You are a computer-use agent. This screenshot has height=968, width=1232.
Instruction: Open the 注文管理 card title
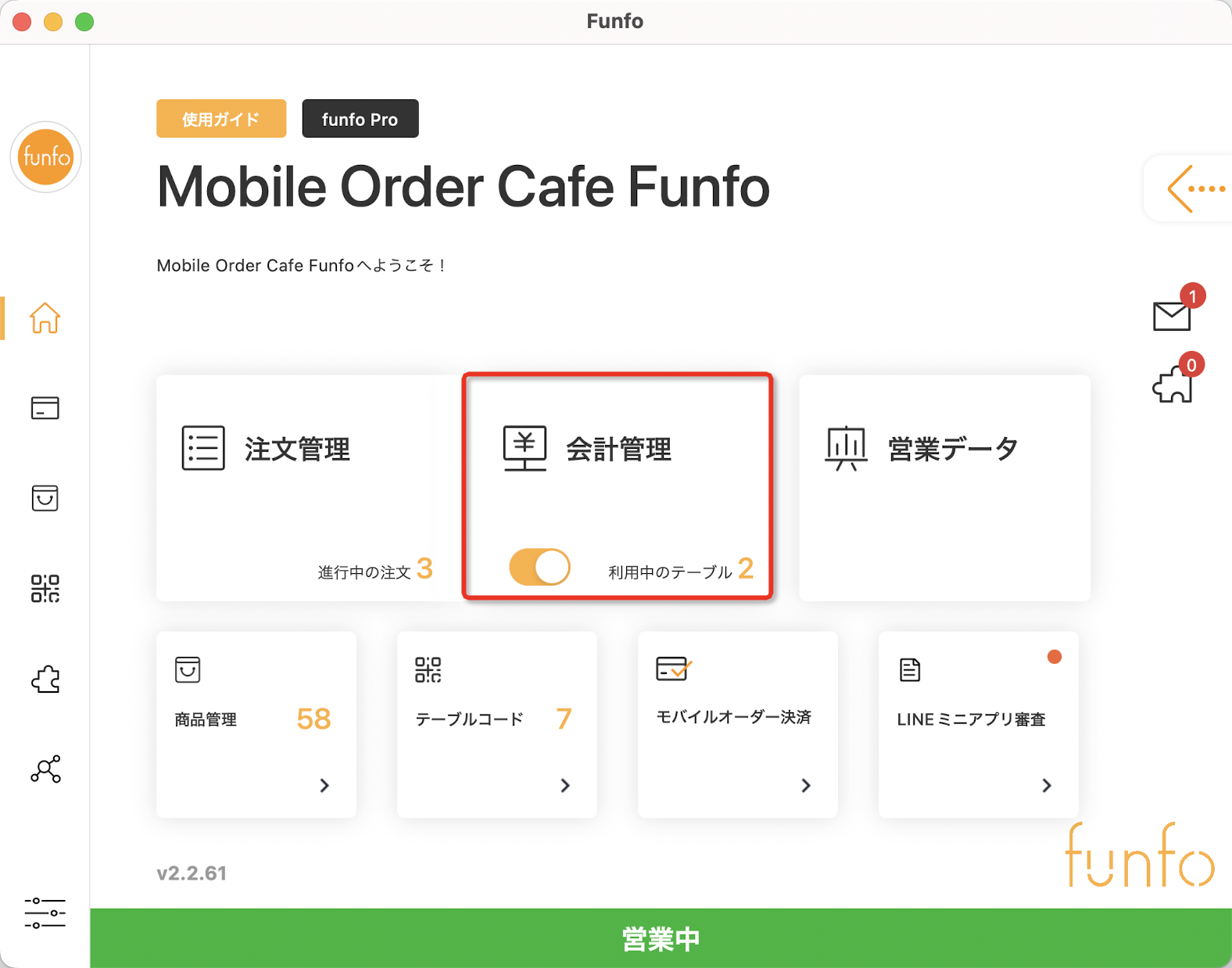click(x=298, y=450)
